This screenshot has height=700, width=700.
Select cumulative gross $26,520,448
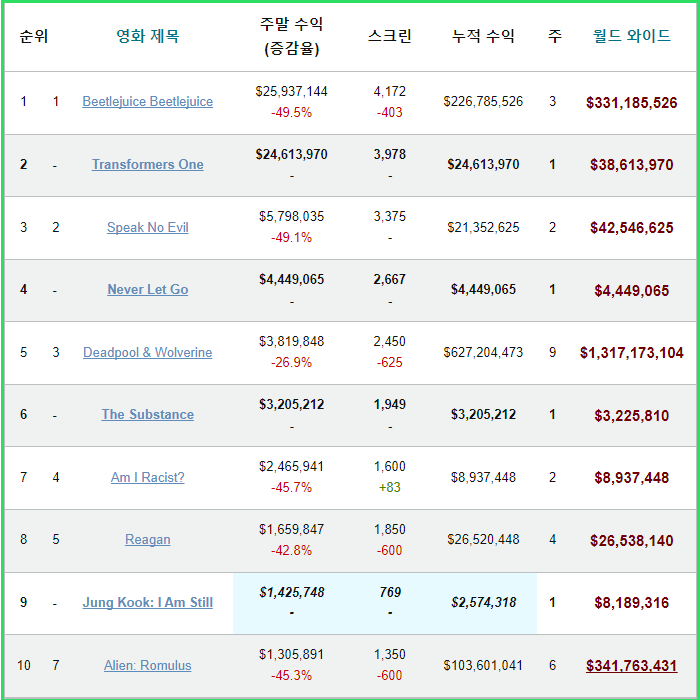click(483, 539)
